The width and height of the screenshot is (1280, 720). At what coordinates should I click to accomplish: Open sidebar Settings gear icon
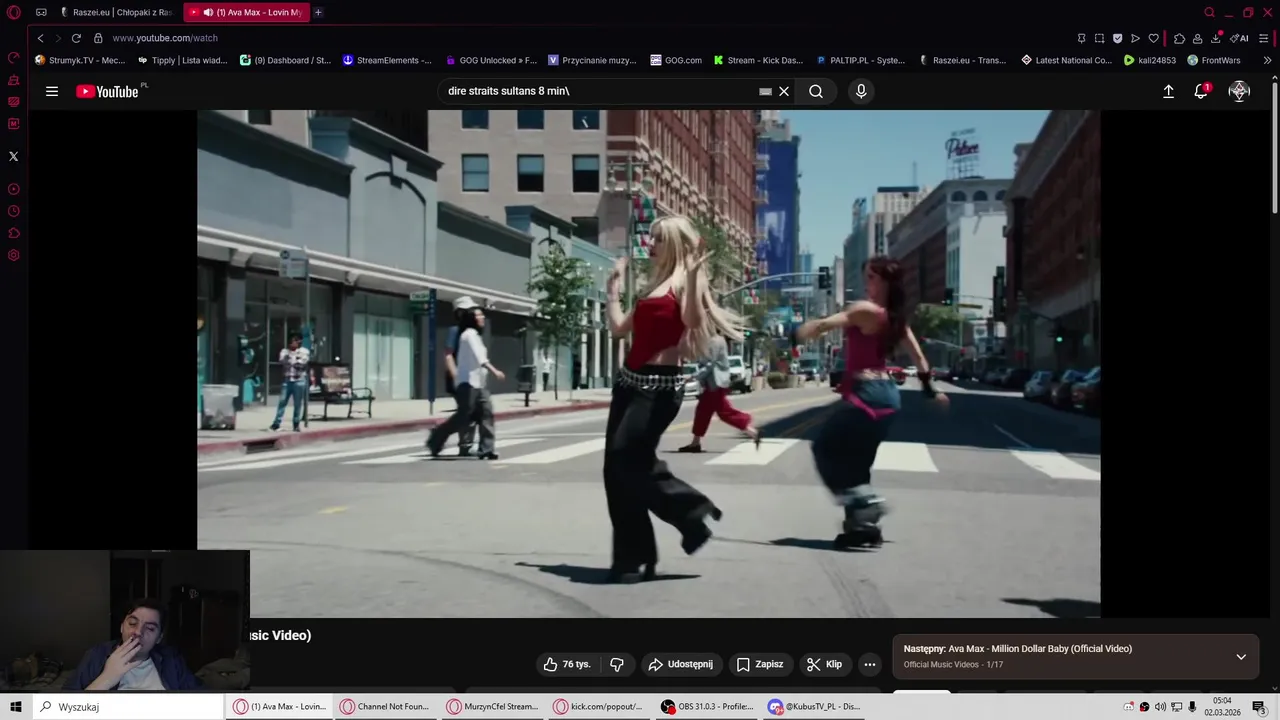point(13,255)
